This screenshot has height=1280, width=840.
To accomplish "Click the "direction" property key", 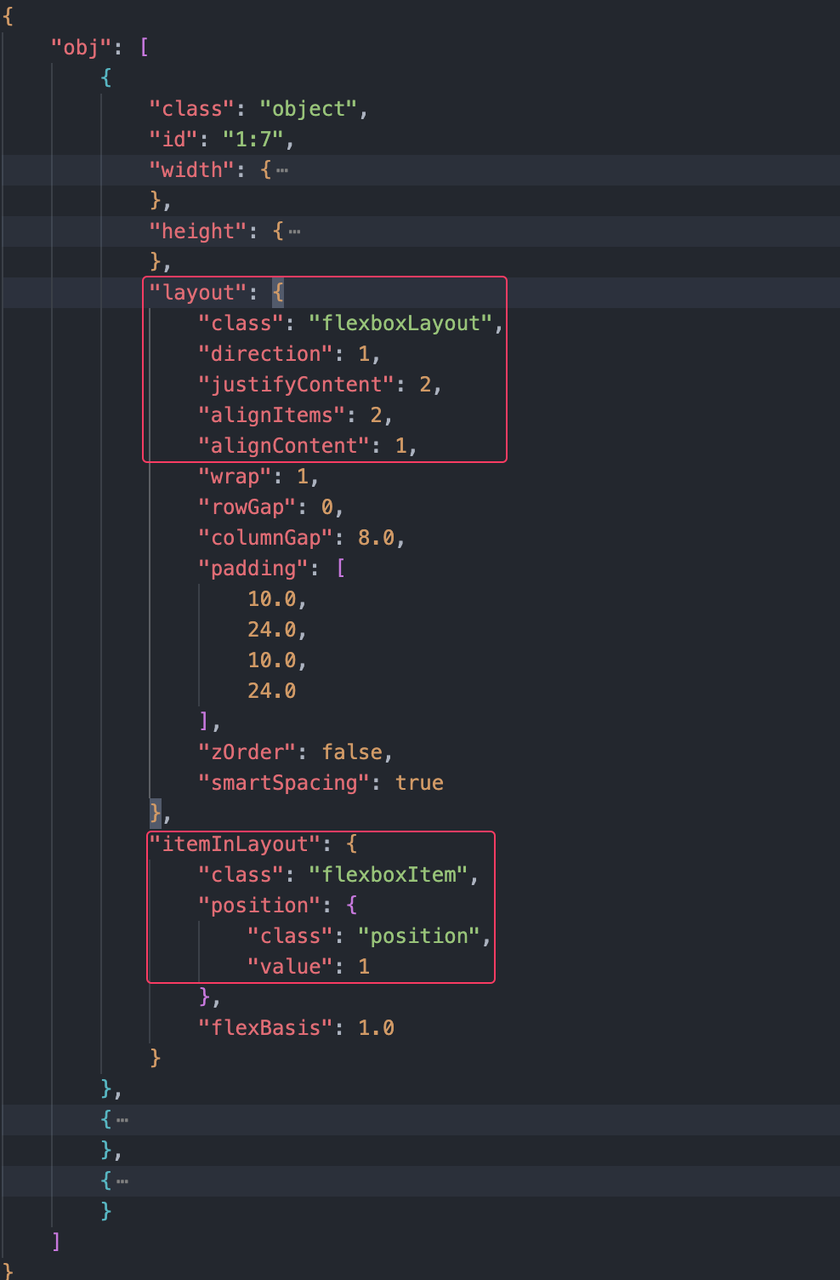I will click(x=264, y=354).
